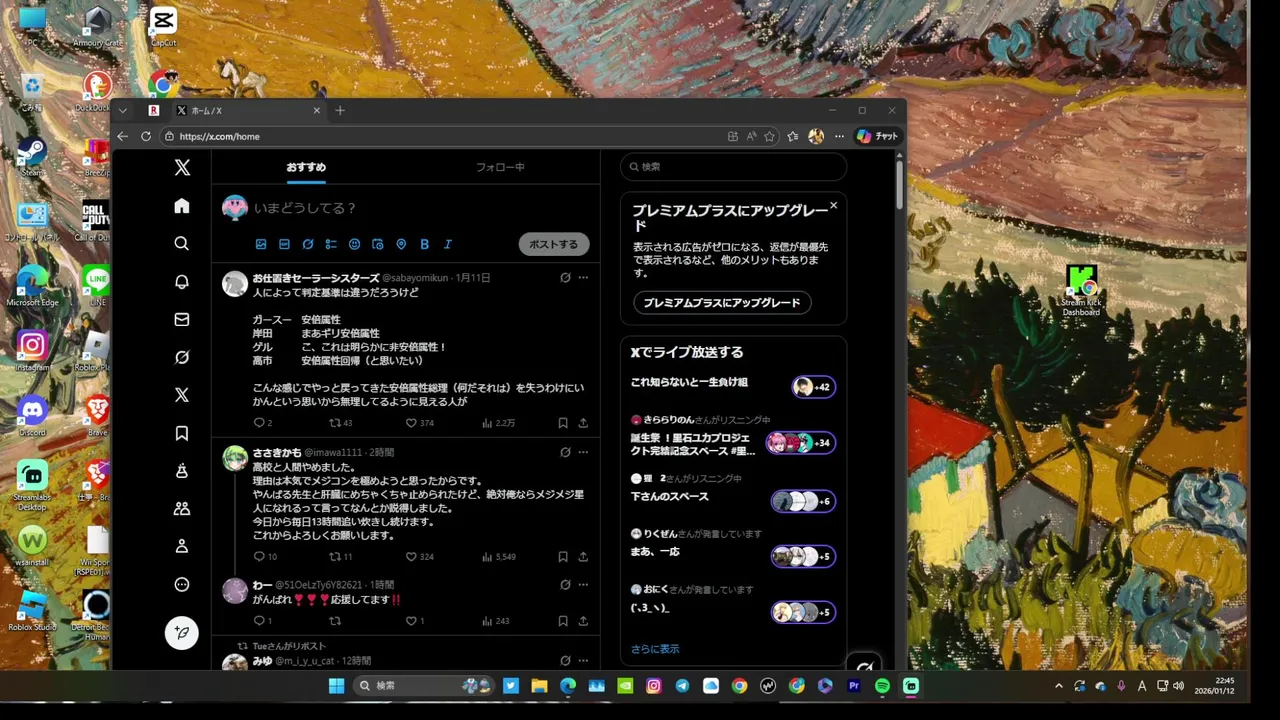Add media image icon in post composer
Viewport: 1280px width, 720px height.
coord(261,244)
